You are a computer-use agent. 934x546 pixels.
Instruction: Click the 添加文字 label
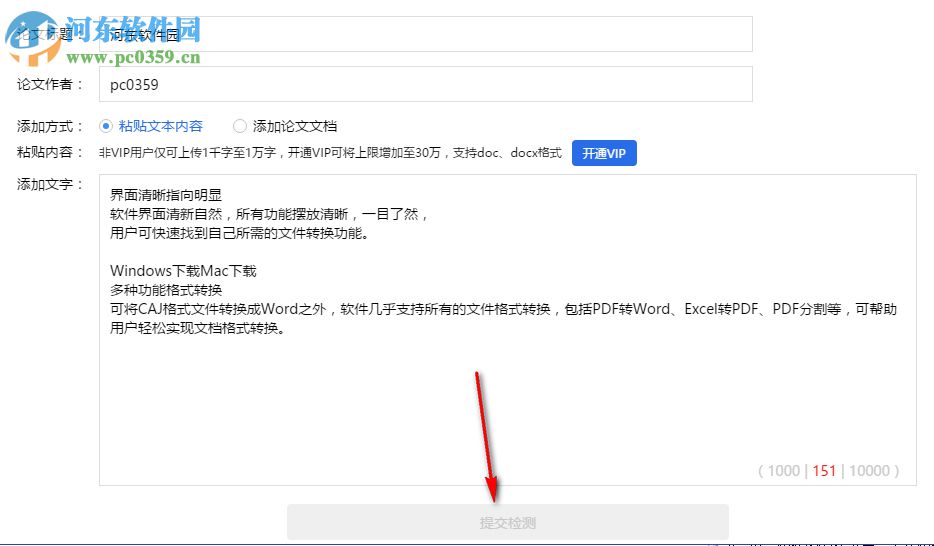[x=50, y=185]
